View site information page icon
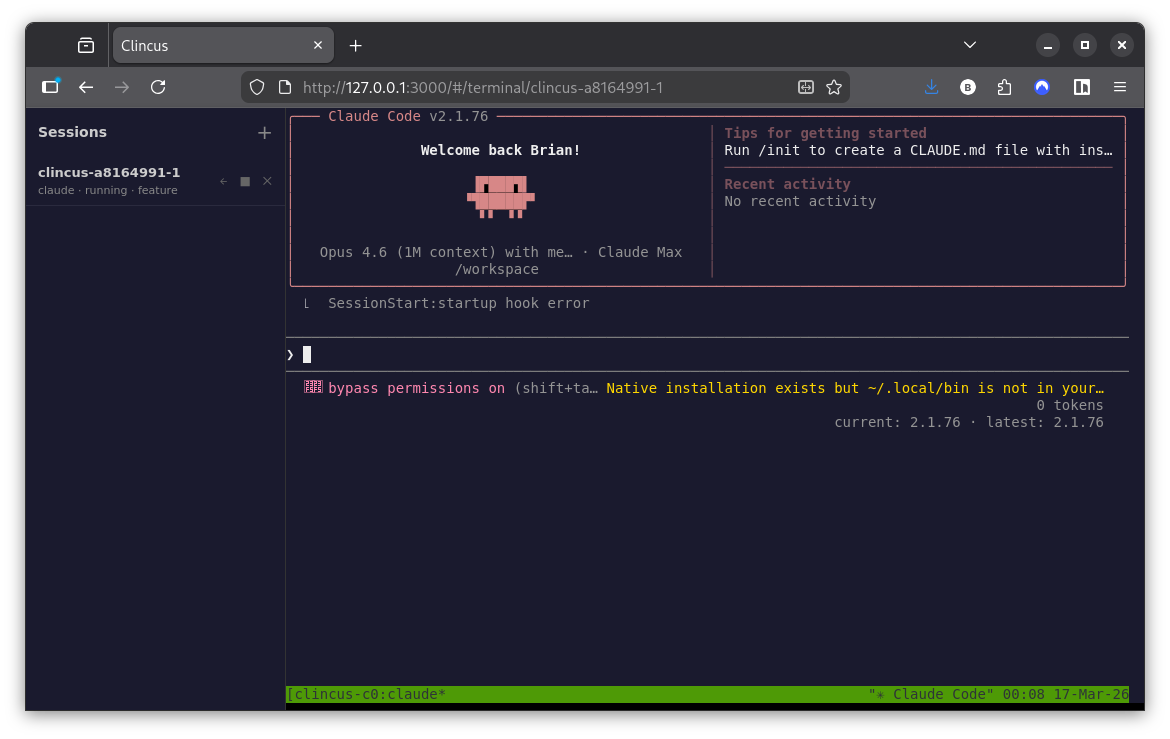1170x739 pixels. pos(285,87)
